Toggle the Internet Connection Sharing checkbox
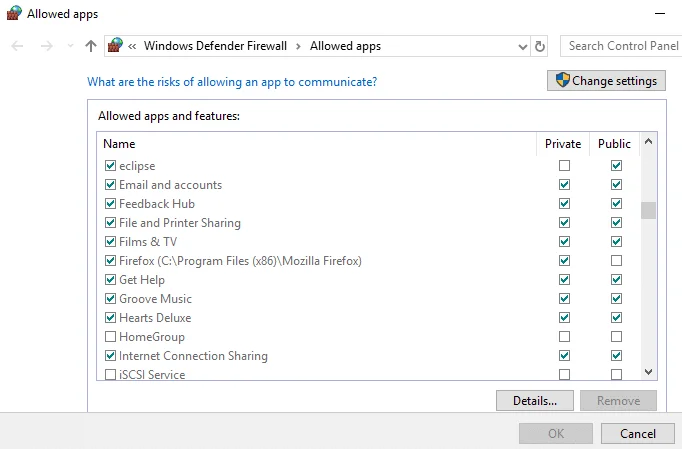 tap(110, 355)
